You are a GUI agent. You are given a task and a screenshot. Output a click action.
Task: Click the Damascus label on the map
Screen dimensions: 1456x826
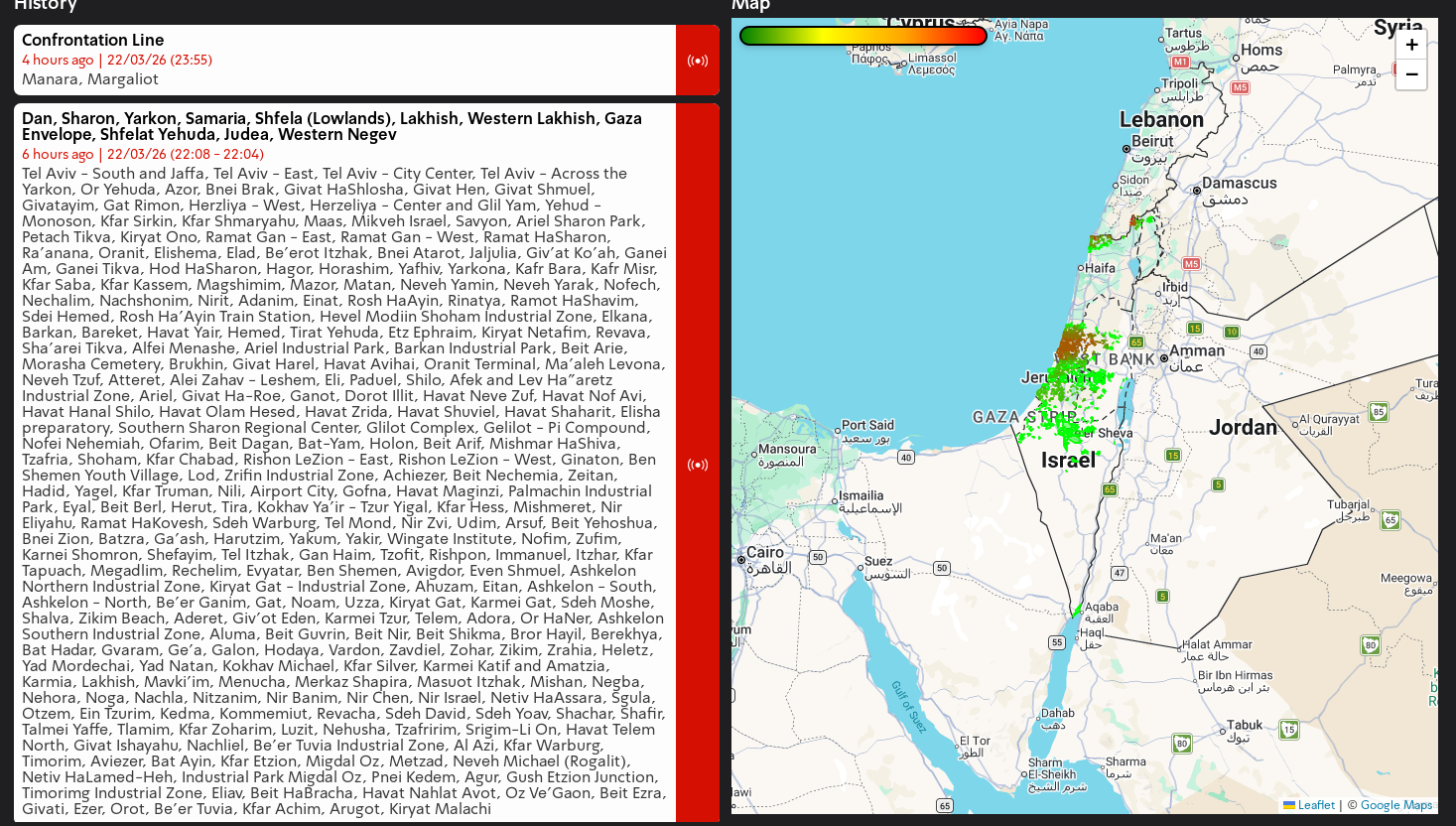[x=1240, y=191]
